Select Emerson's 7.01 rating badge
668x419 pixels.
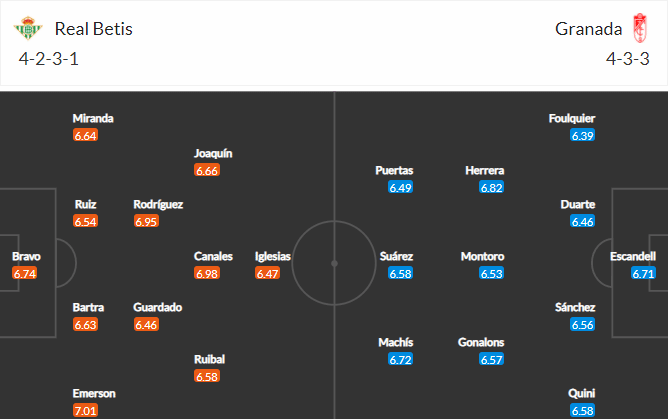click(86, 410)
